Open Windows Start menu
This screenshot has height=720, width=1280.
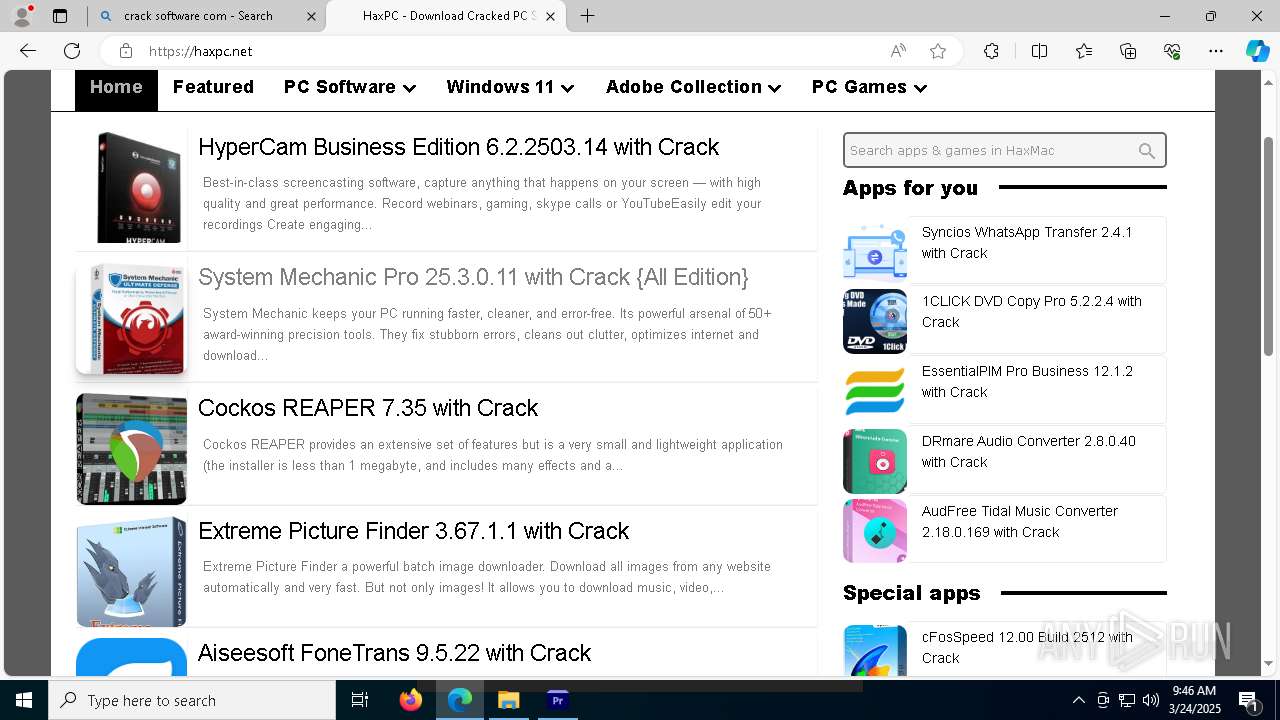24,700
